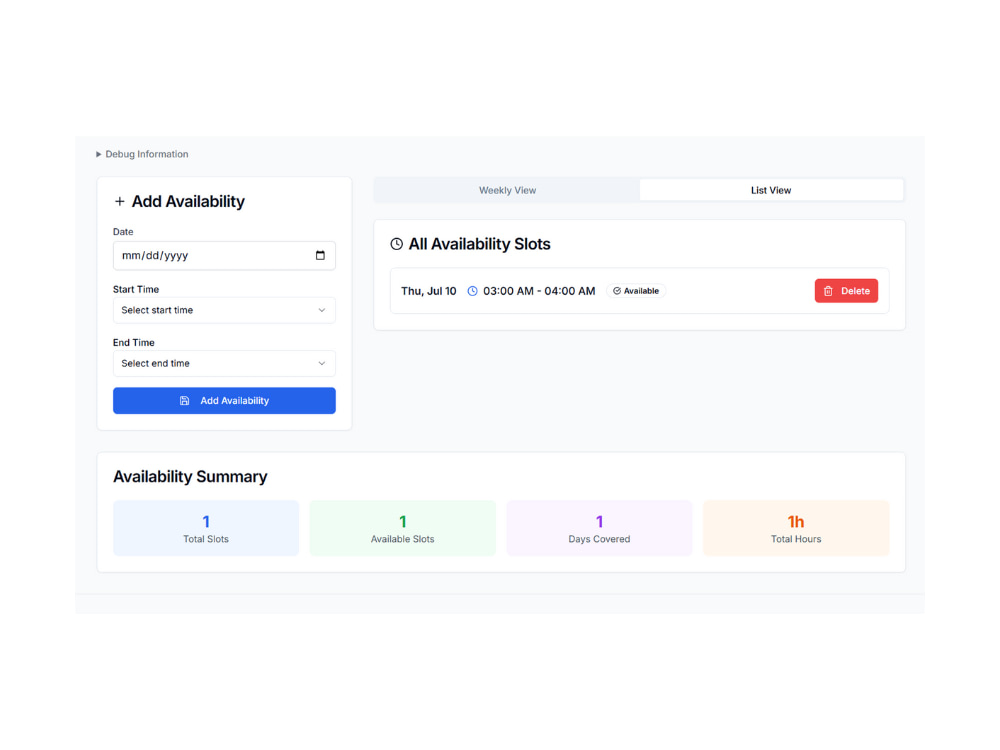Click the Total Hours 1h summary card
Image resolution: width=1000 pixels, height=750 pixels.
click(796, 528)
